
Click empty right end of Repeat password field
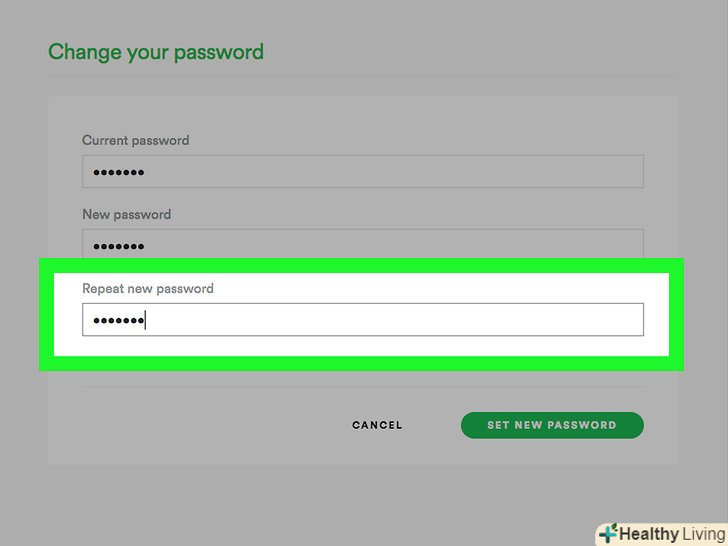coord(600,320)
